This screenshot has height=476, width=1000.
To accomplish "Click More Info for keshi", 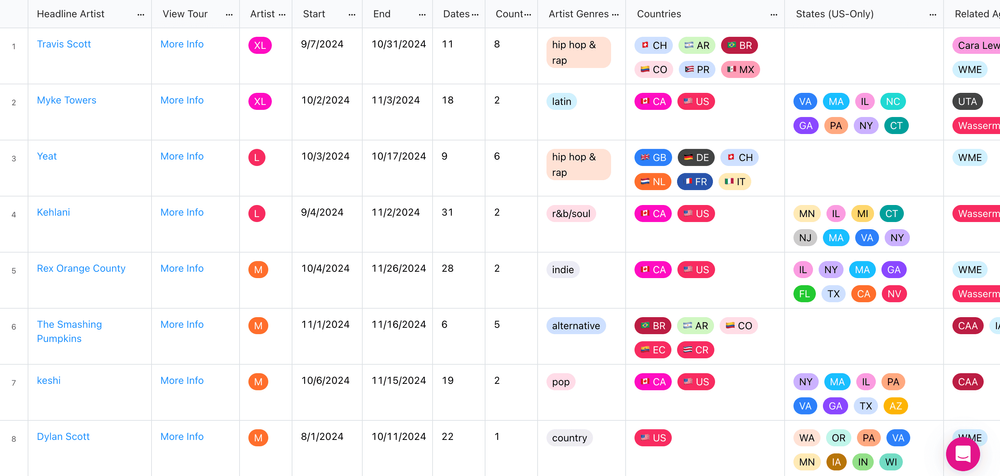I will 182,381.
